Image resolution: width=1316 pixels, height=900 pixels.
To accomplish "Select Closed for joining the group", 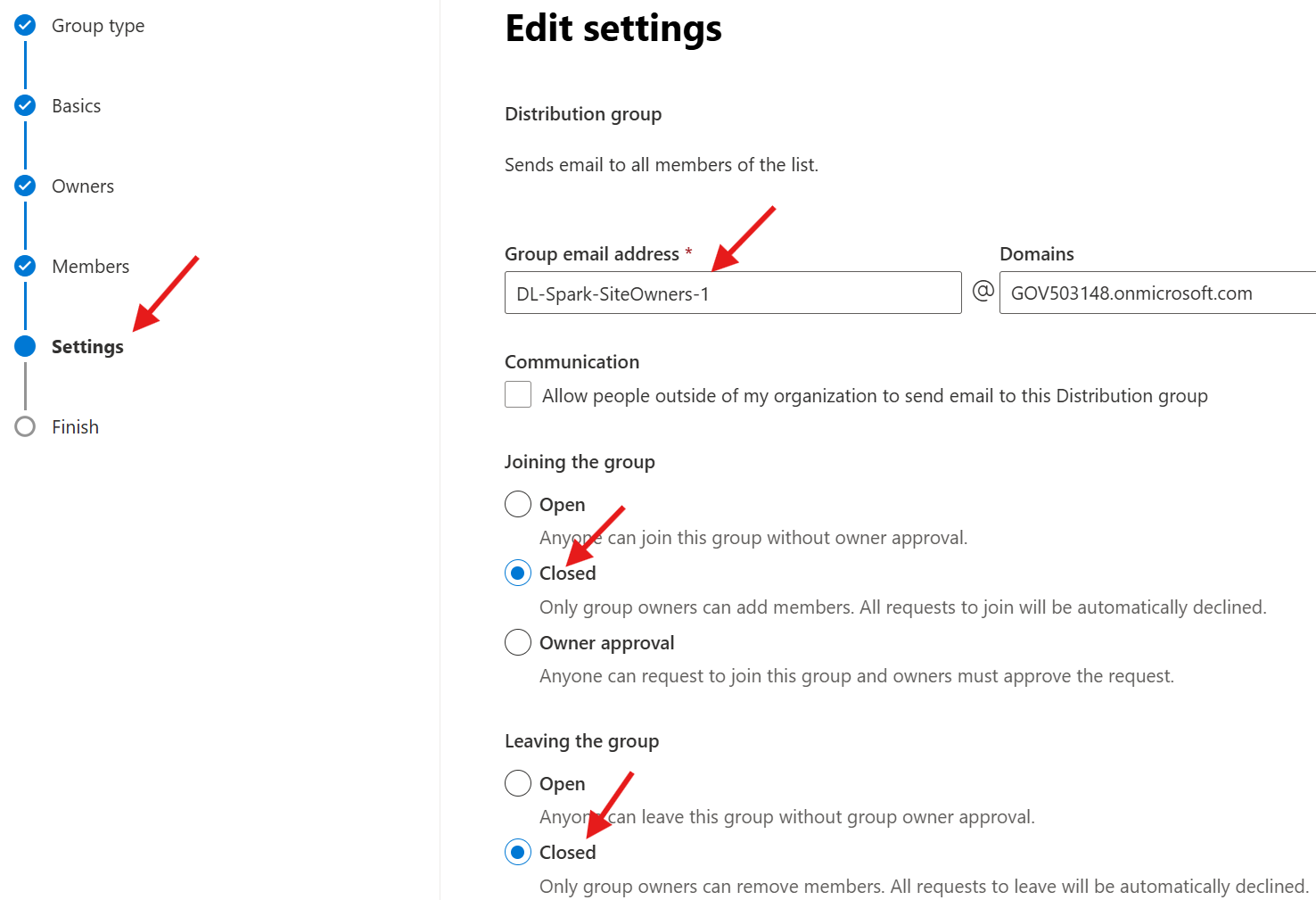I will 518,573.
